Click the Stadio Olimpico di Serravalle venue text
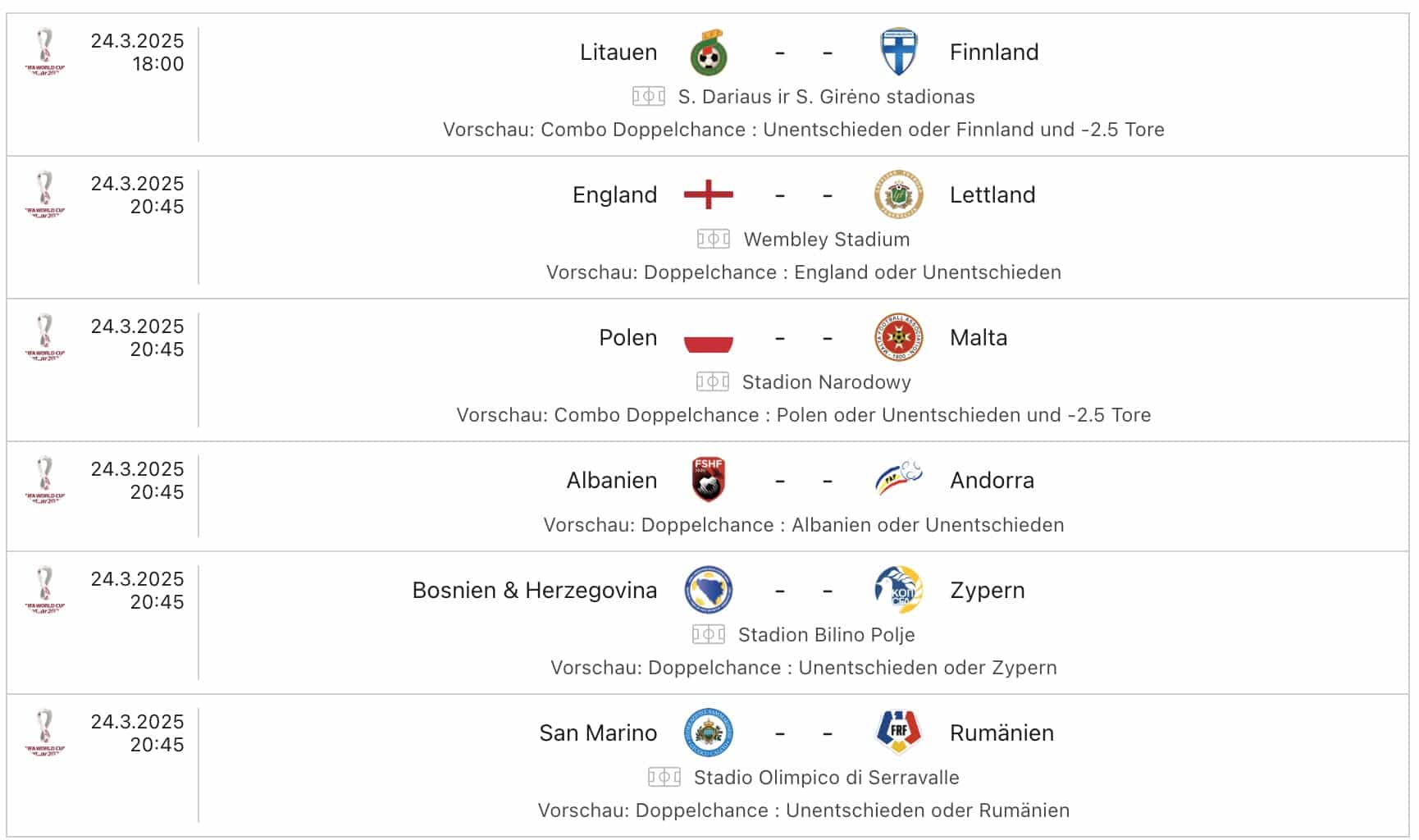Screen dimensions: 1419x840 pyautogui.click(x=828, y=775)
